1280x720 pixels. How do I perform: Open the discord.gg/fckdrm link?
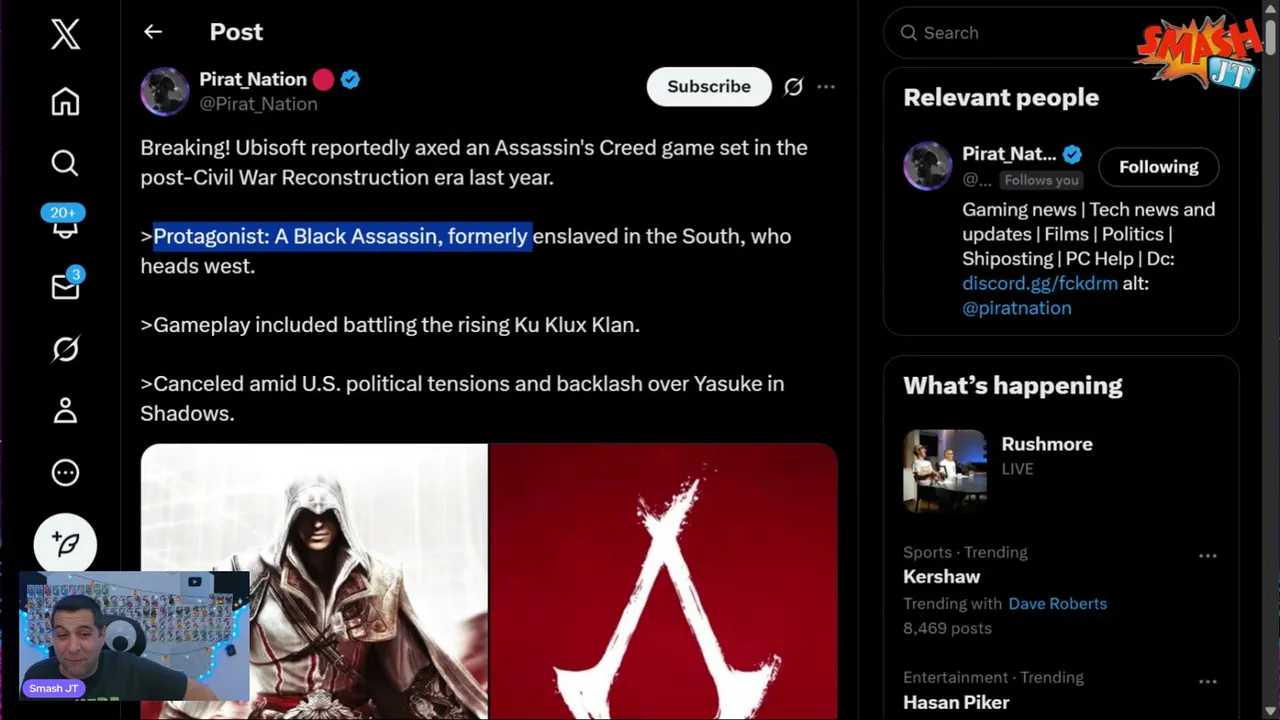[x=1040, y=283]
